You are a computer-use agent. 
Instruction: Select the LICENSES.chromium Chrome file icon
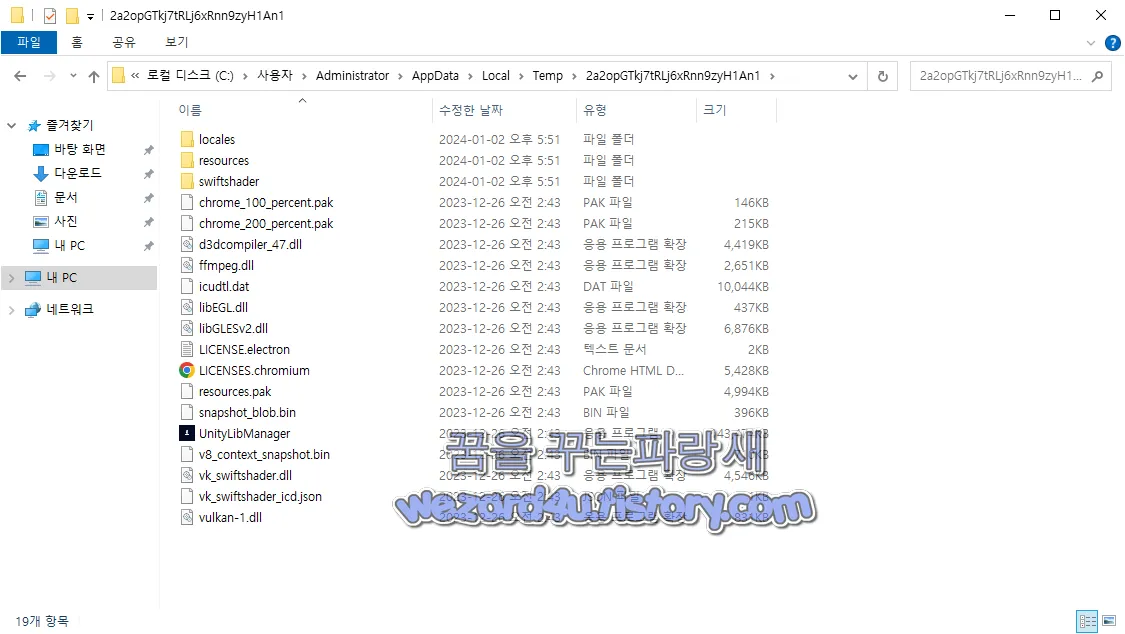point(186,370)
